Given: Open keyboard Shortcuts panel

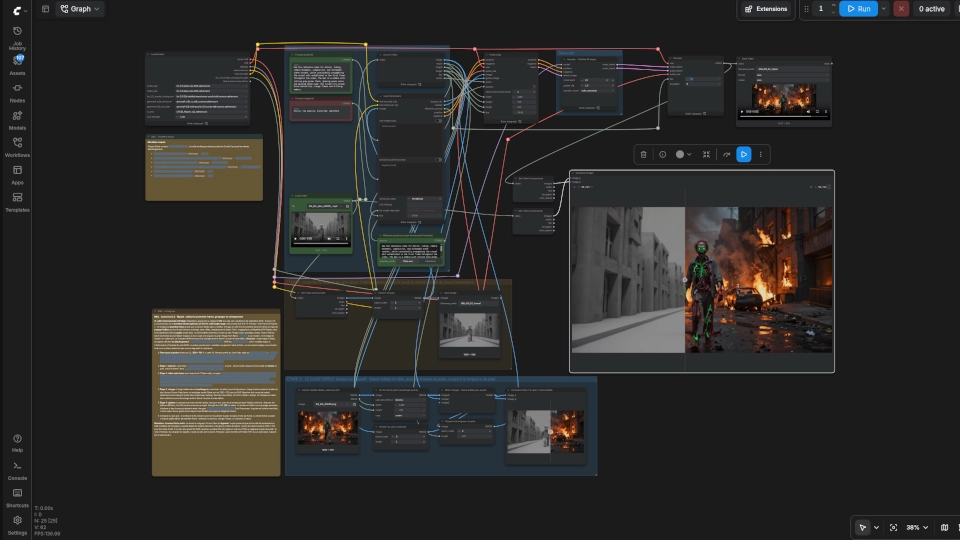Looking at the screenshot, I should coord(17,498).
